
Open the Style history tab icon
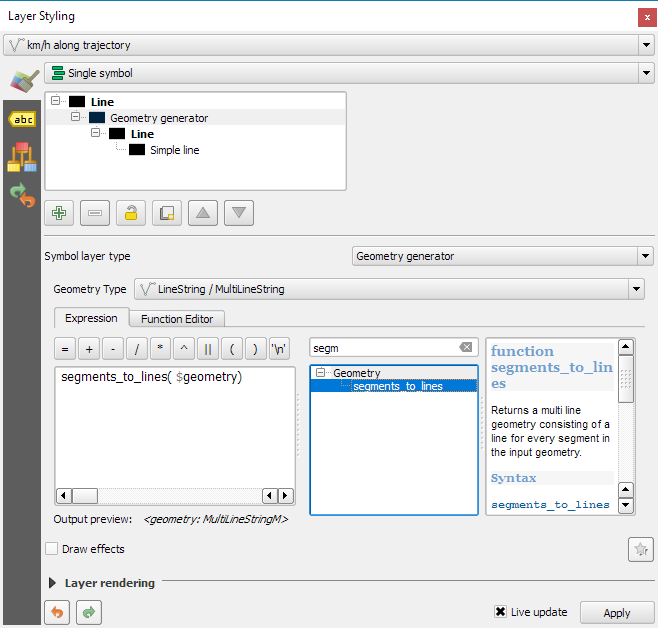(x=21, y=195)
